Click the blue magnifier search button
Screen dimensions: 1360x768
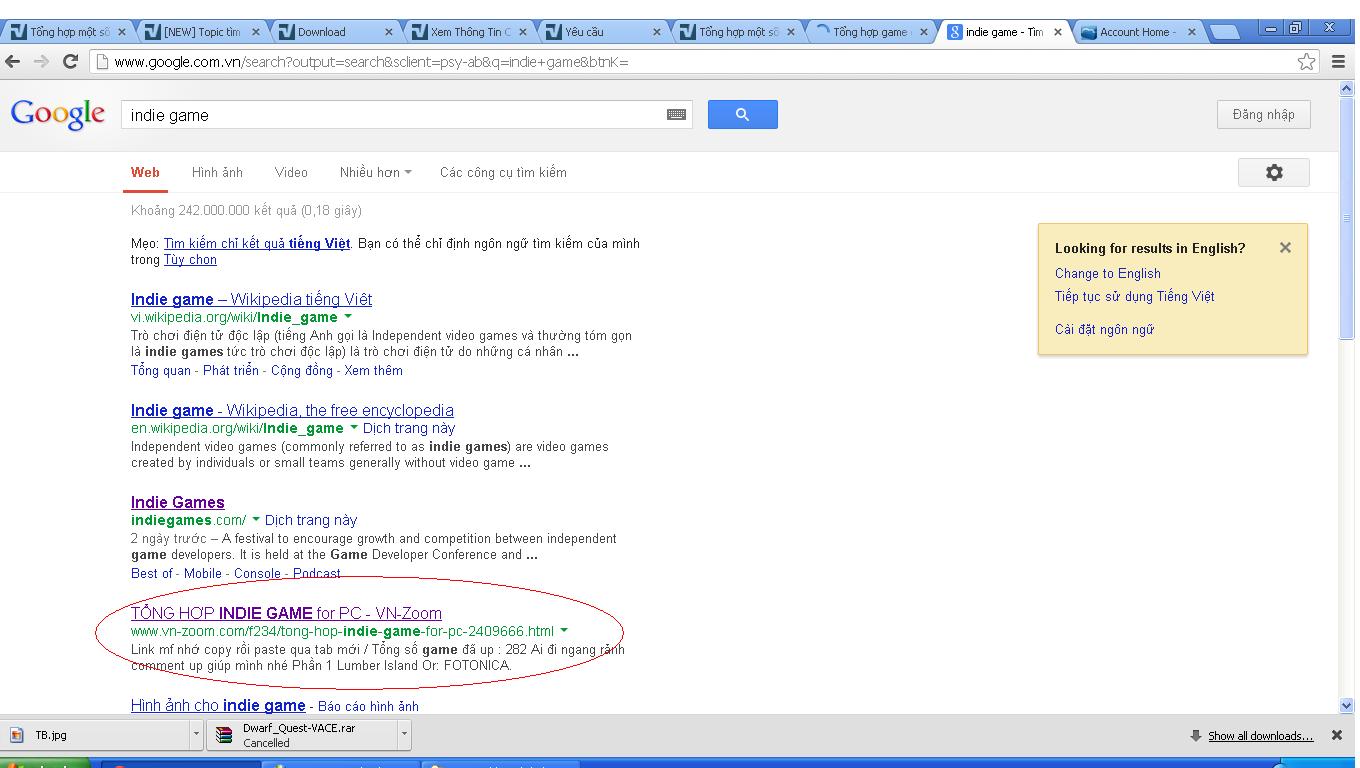(x=742, y=115)
